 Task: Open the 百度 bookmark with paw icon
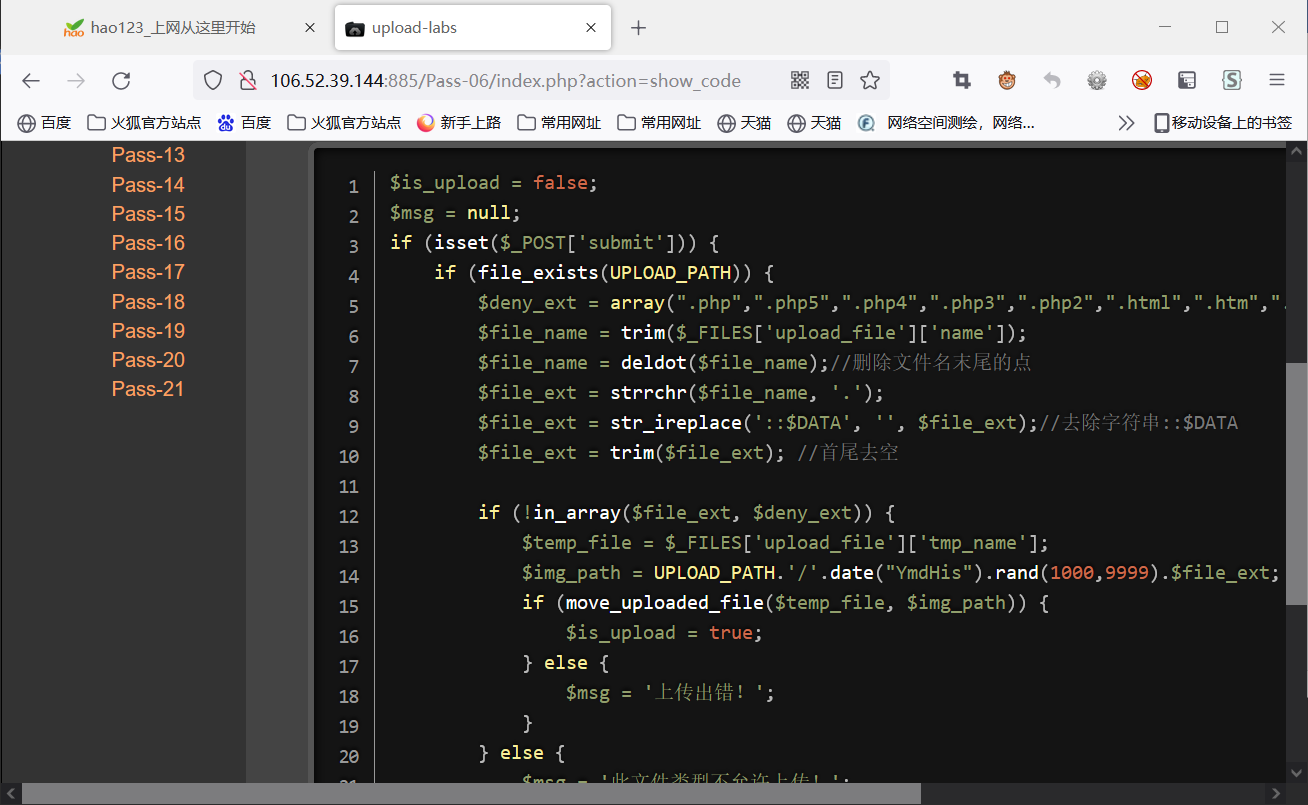[x=245, y=123]
